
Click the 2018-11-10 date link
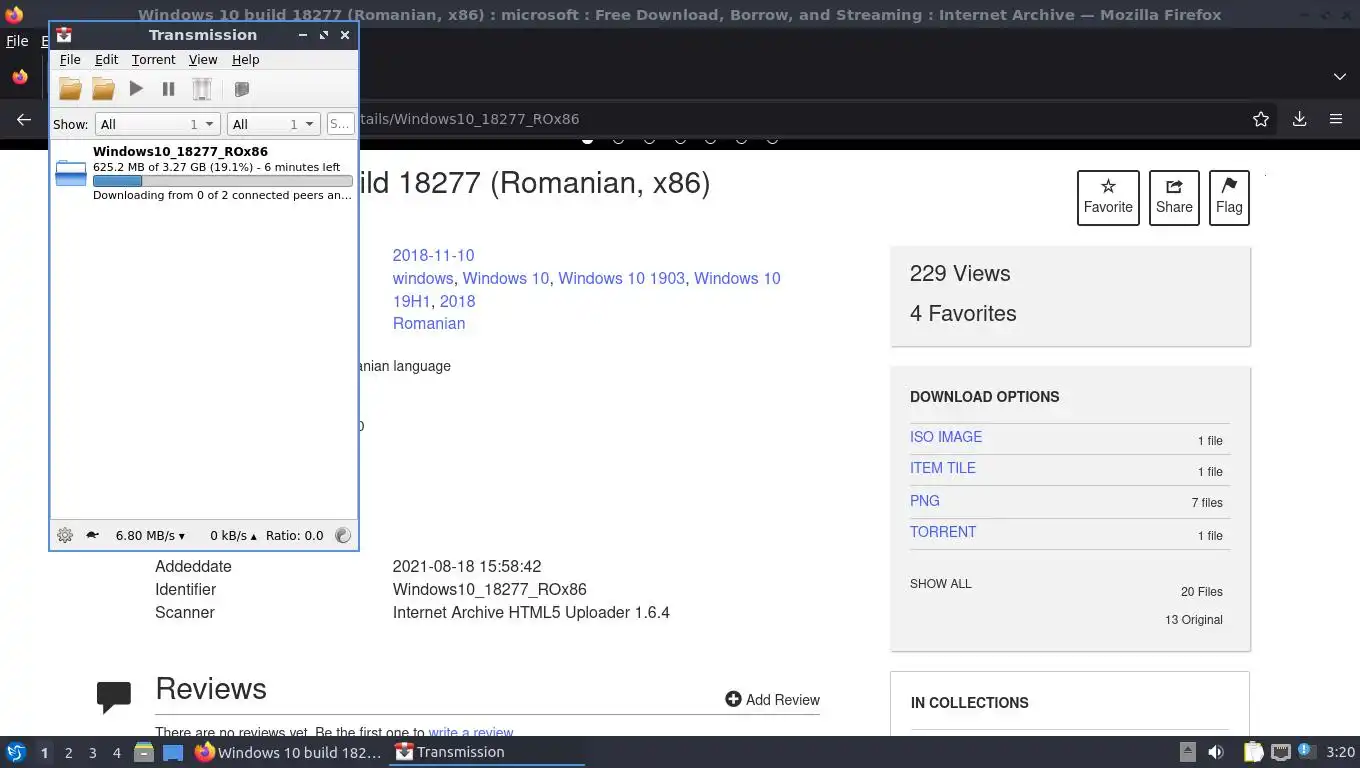coord(433,256)
